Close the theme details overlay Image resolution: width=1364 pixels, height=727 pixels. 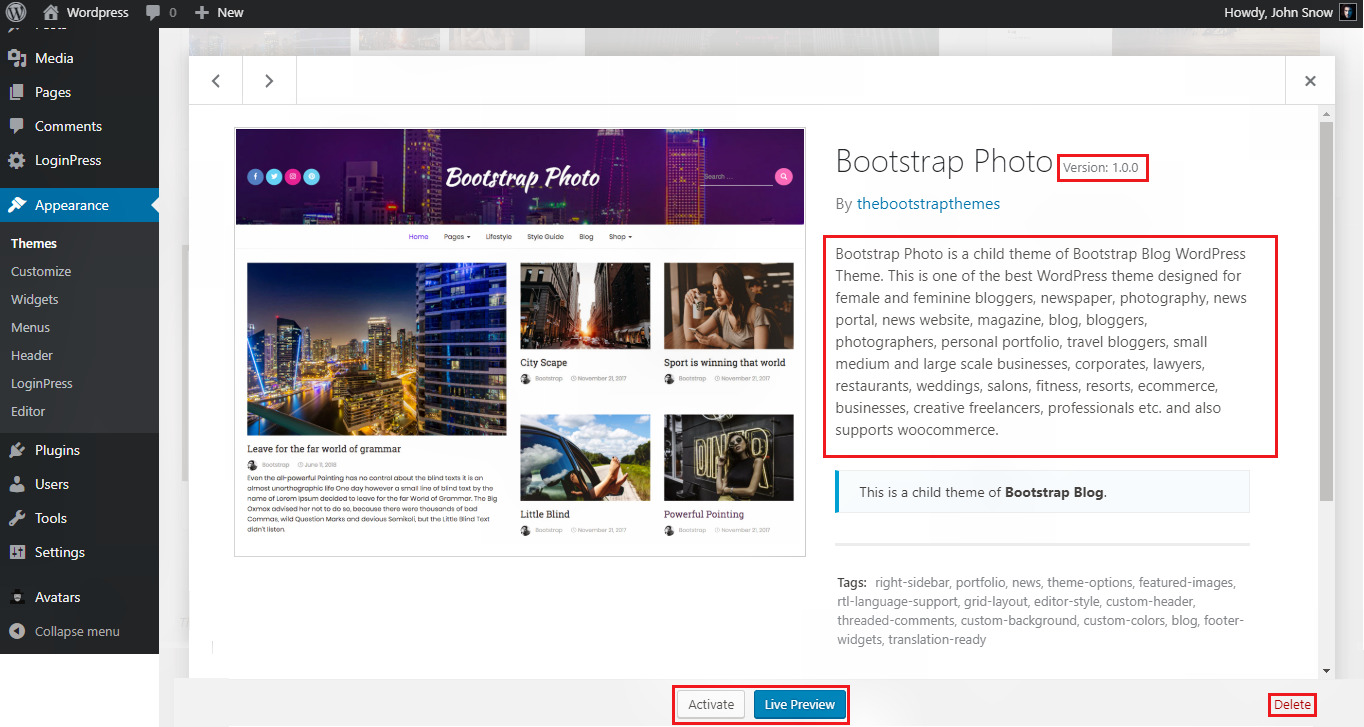click(1310, 81)
